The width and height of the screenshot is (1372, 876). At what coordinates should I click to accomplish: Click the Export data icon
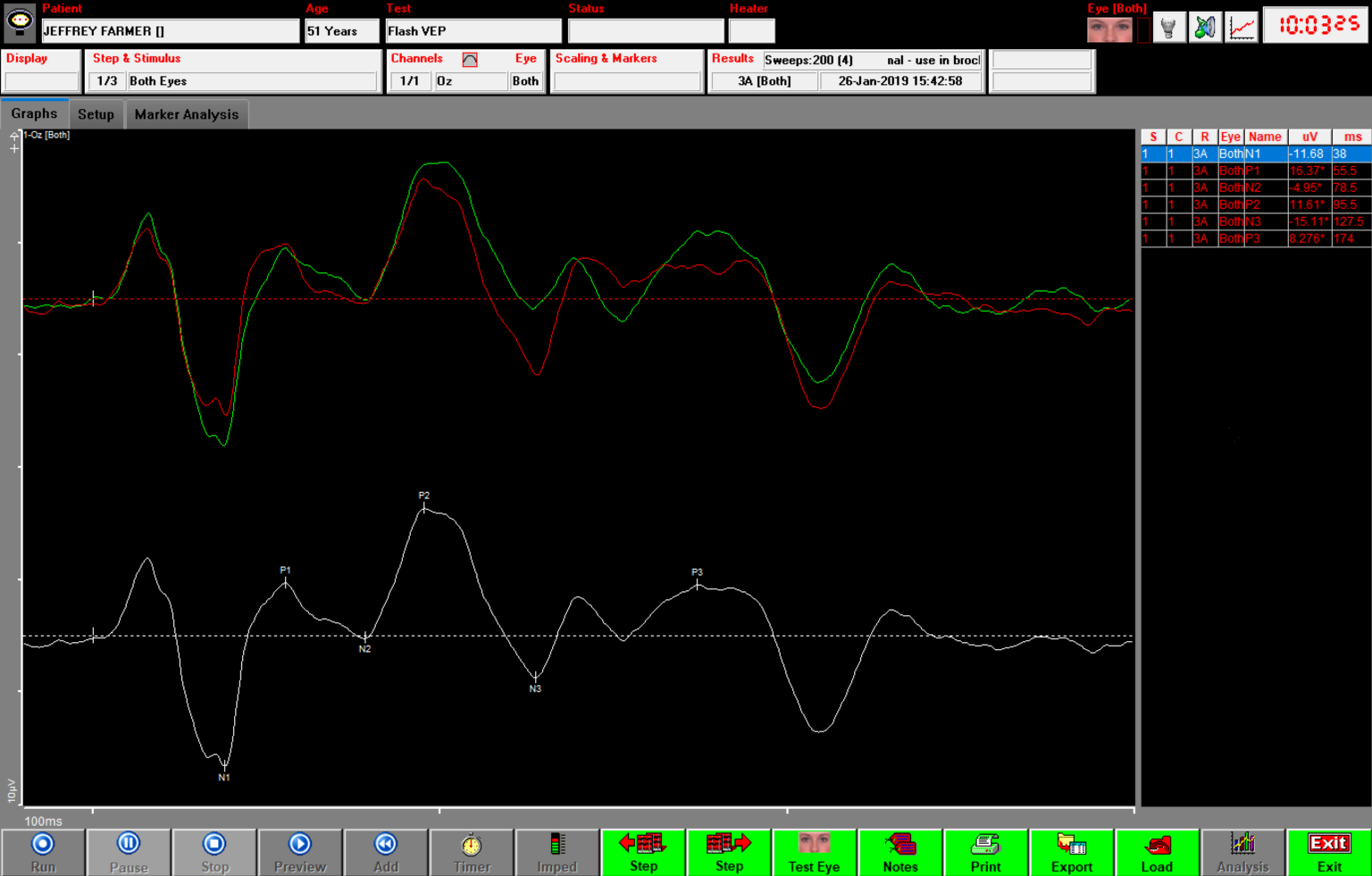coord(1072,849)
